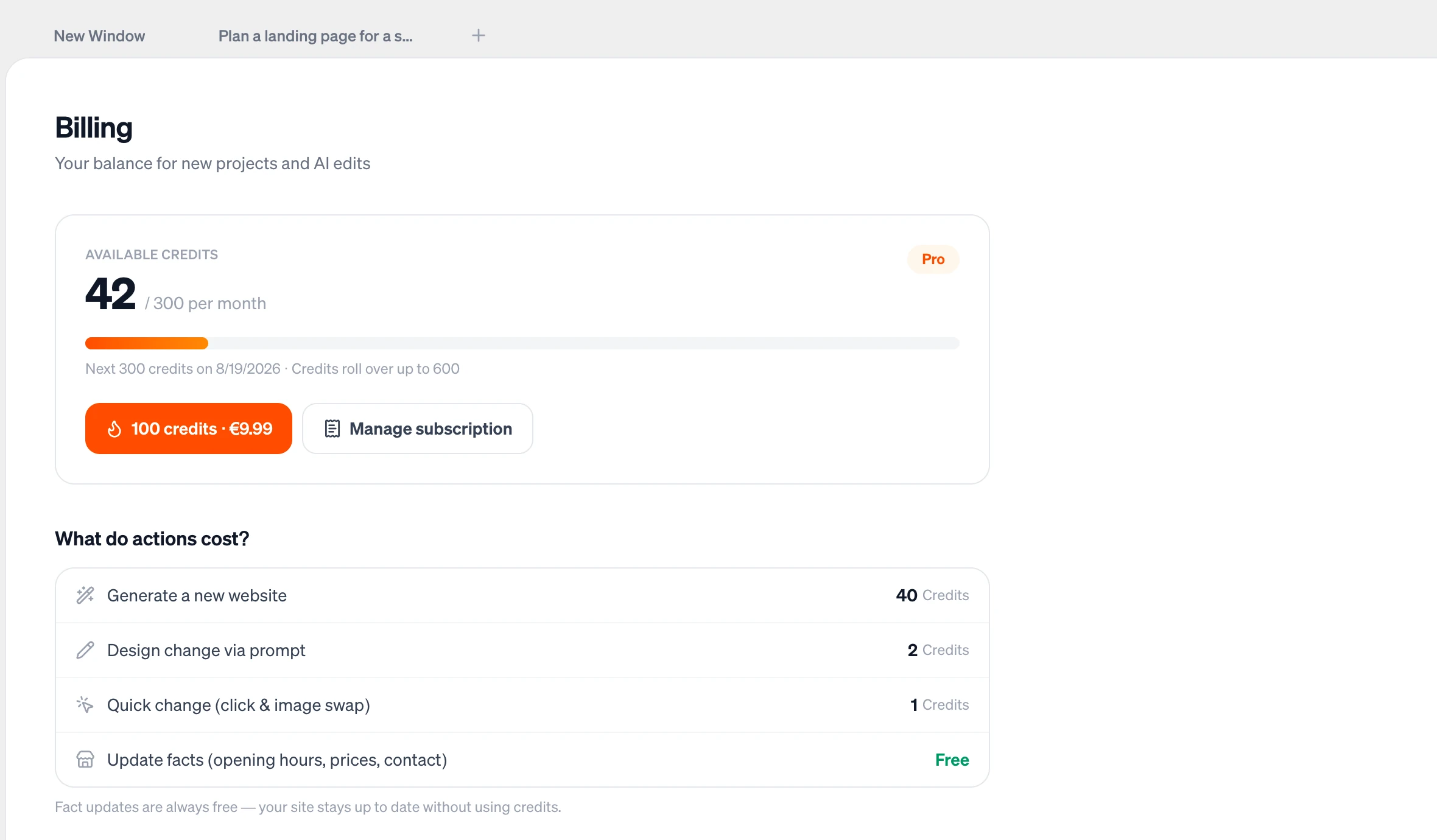Click the storefront icon for Update facts
The width and height of the screenshot is (1437, 840).
click(x=85, y=760)
